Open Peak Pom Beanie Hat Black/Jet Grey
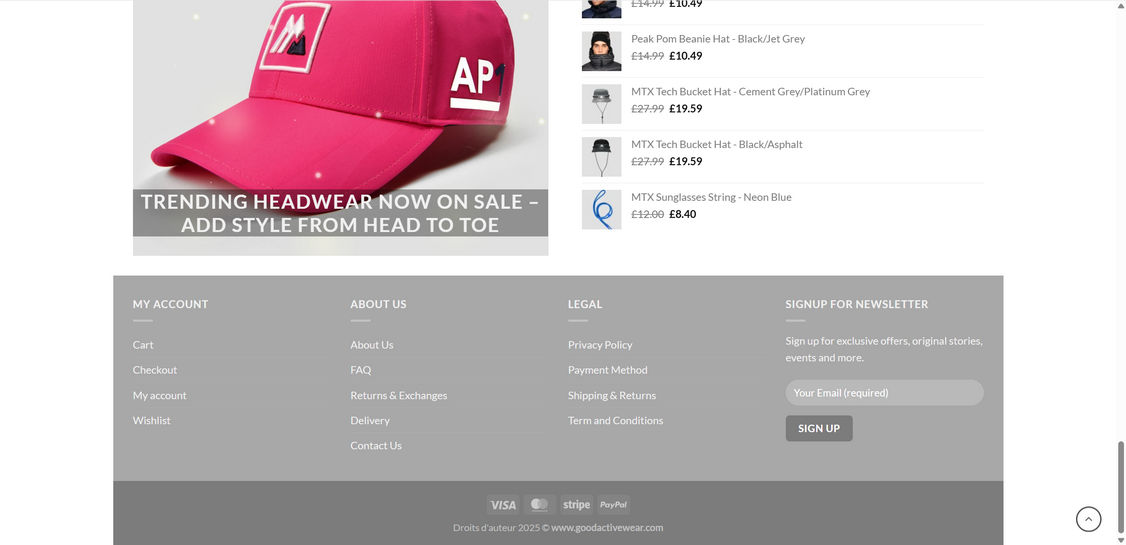 pos(717,39)
